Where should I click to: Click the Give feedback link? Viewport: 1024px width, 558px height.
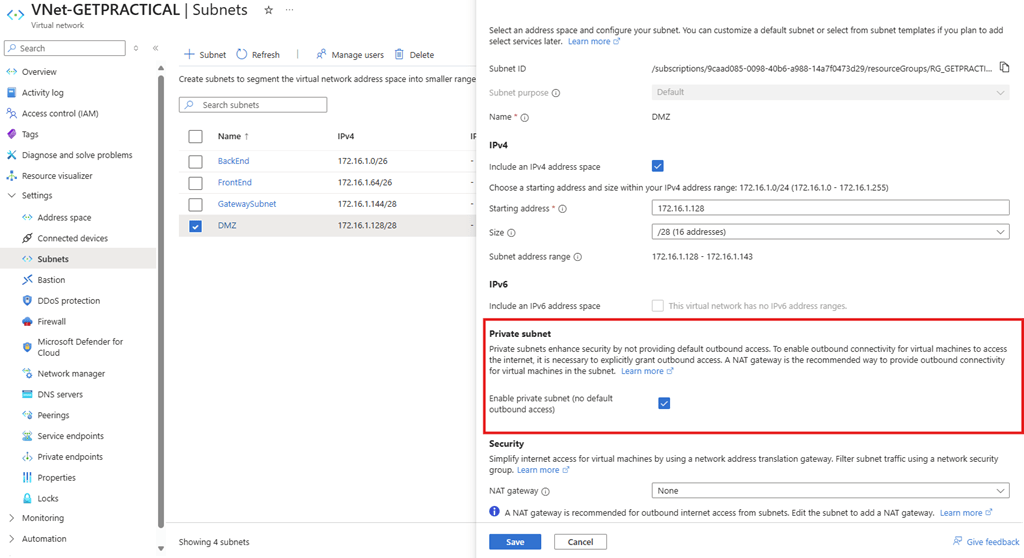[993, 542]
